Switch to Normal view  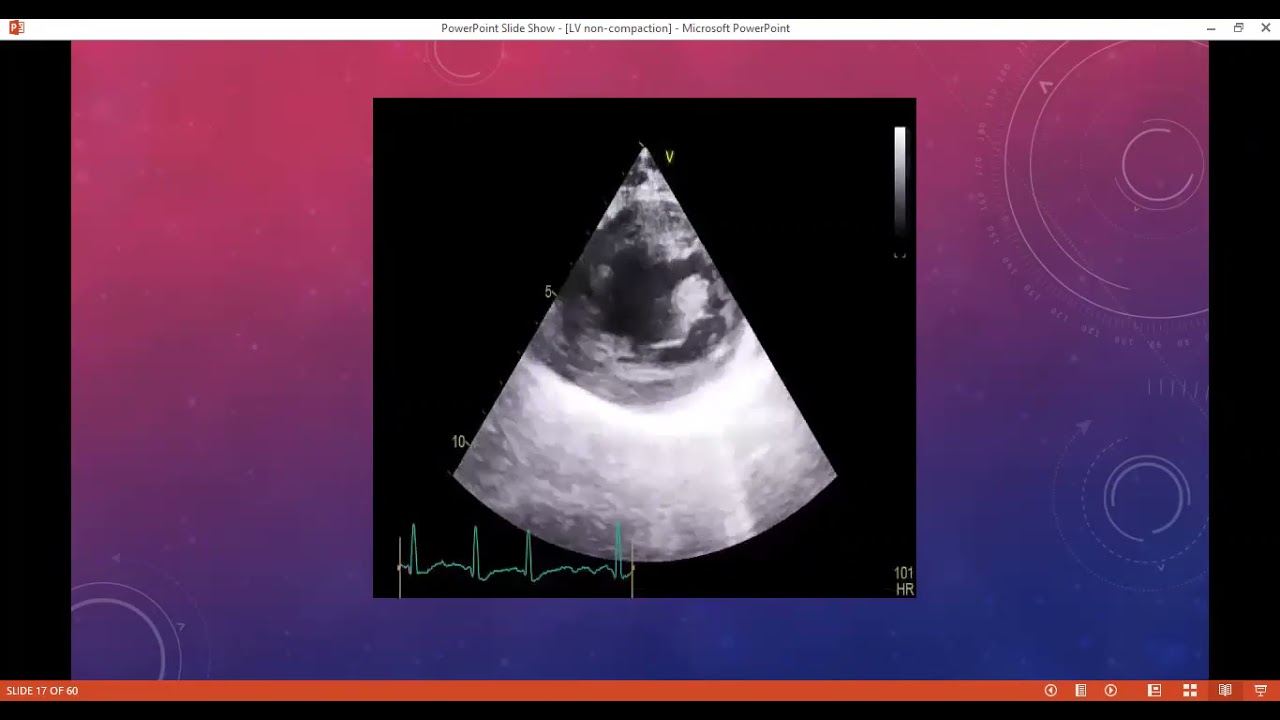1154,690
